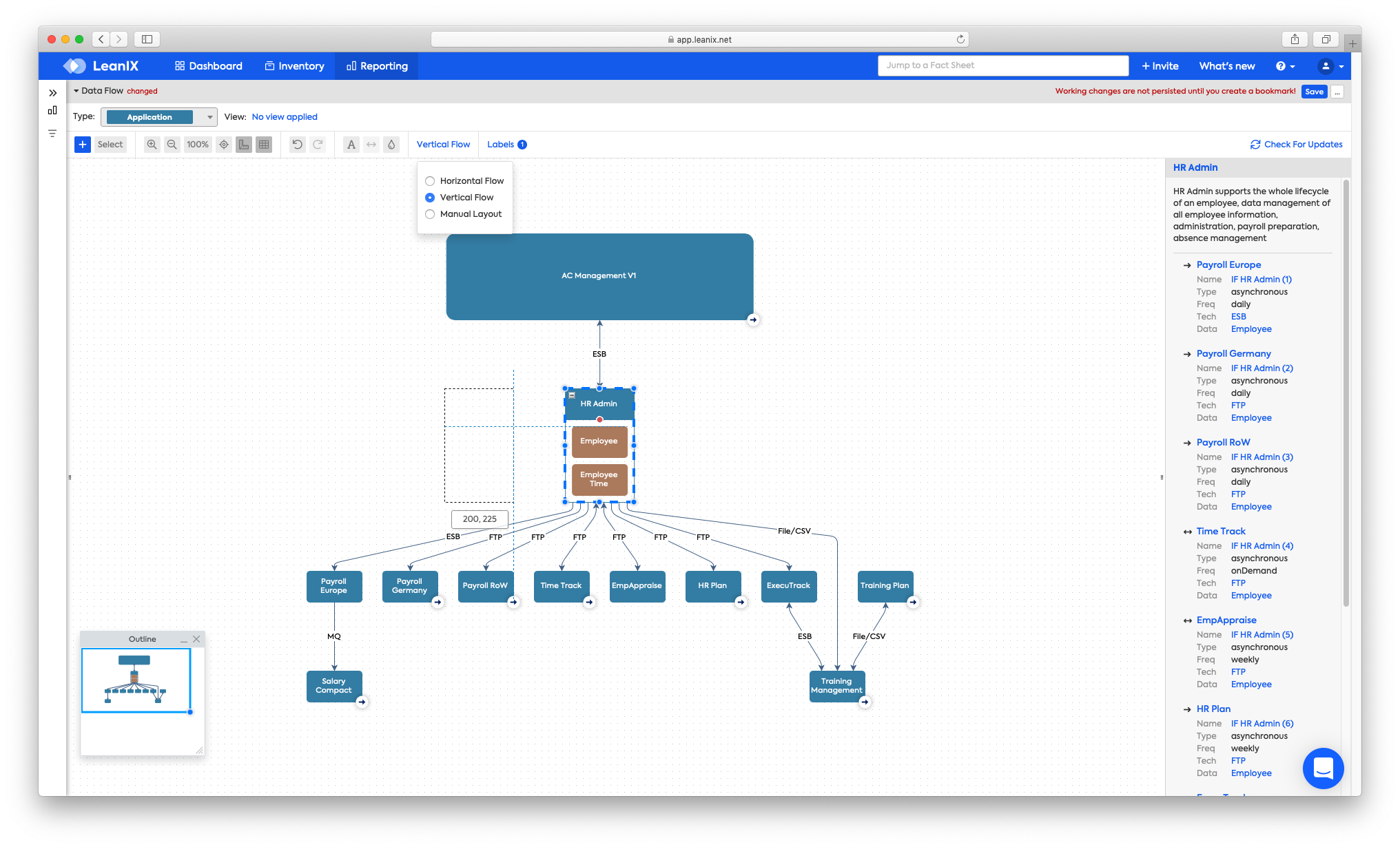Open the IF HR Admin (2) interface link

click(1262, 368)
